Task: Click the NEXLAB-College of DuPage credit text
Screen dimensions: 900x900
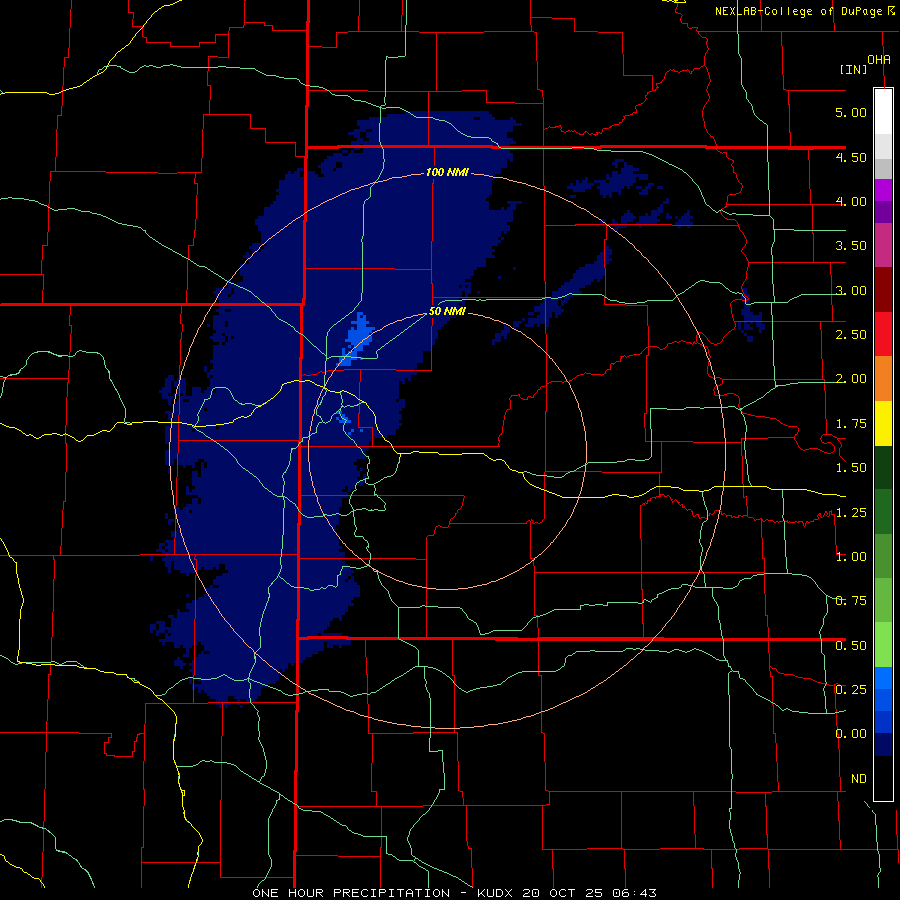Action: [804, 11]
